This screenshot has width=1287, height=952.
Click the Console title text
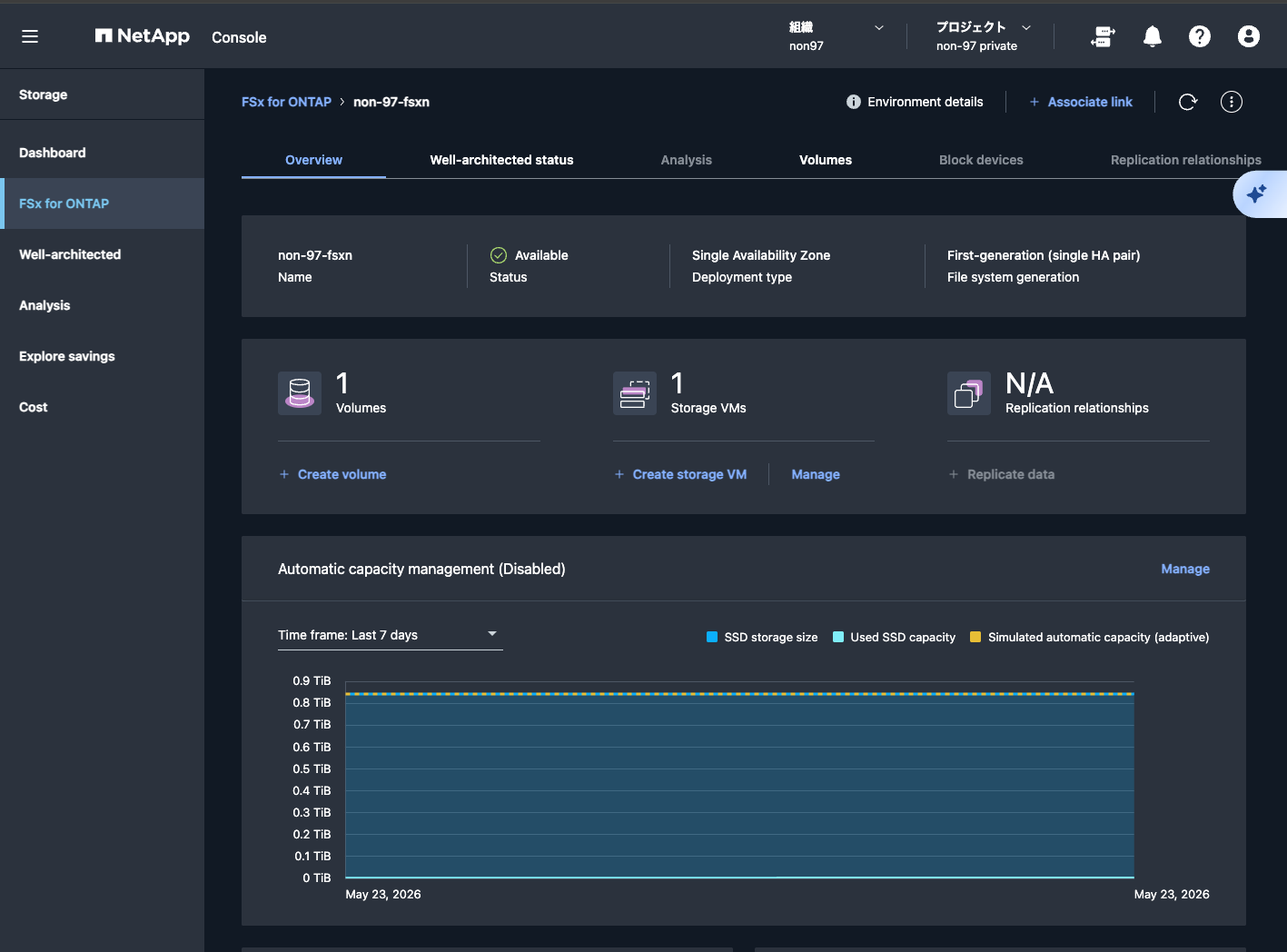coord(239,37)
